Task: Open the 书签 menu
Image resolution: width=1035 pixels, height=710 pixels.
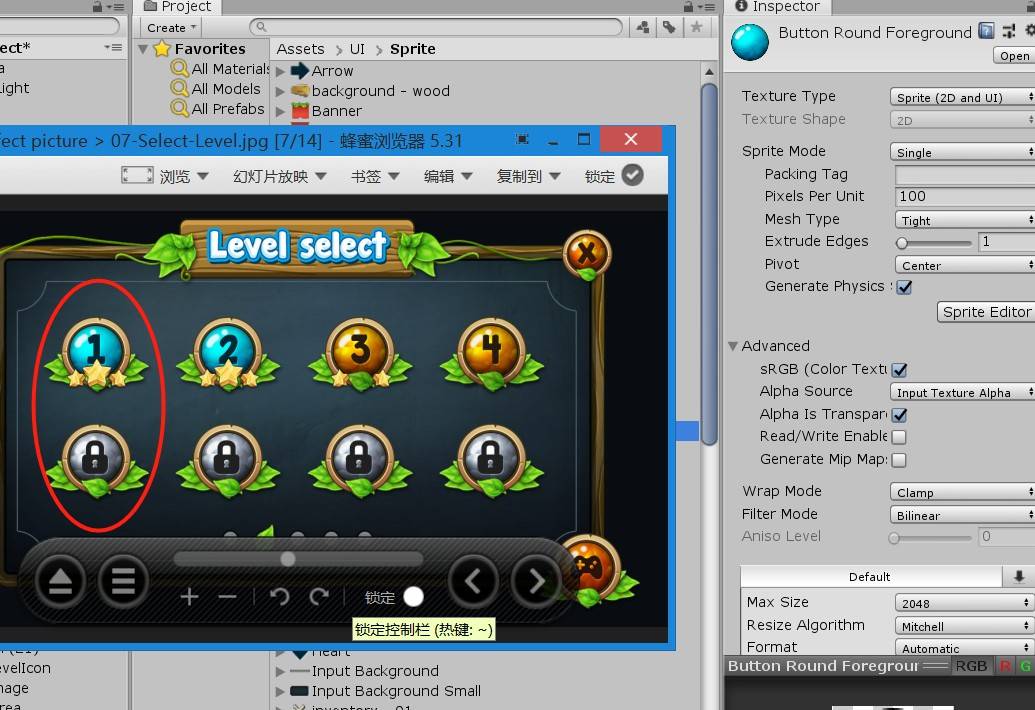Action: pos(375,176)
